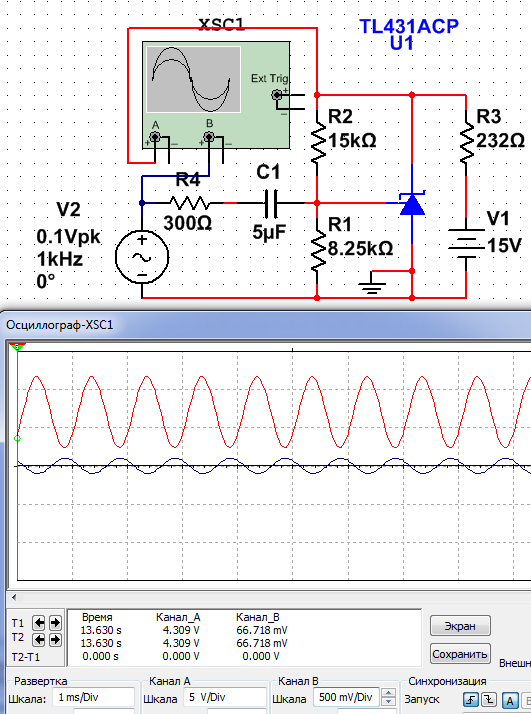Click Channel A scale field 5 V/Div
Screen dimensions: 531x714
(x=225, y=697)
